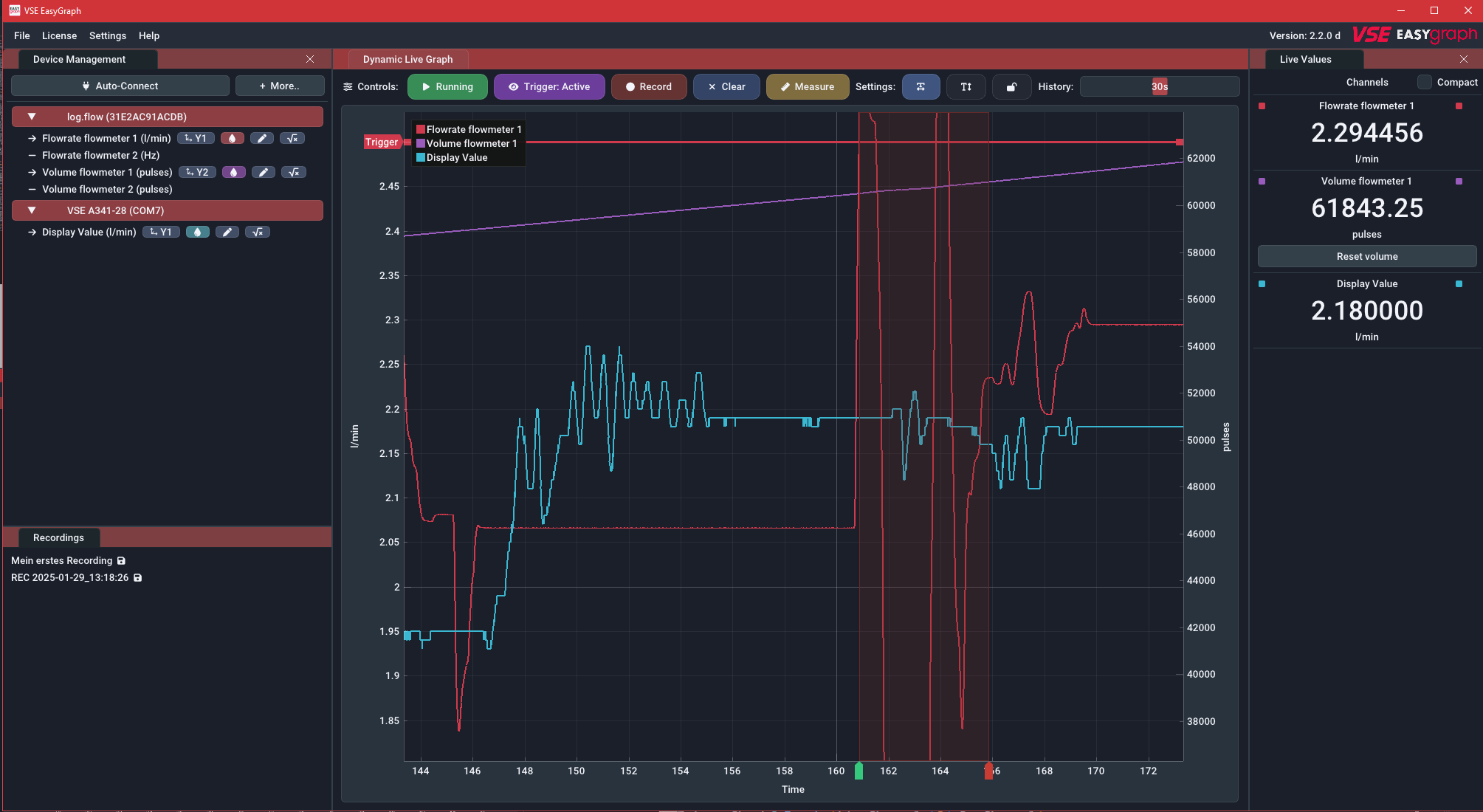Toggle horizontal auto-scale settings icon
The image size is (1483, 812).
click(921, 86)
